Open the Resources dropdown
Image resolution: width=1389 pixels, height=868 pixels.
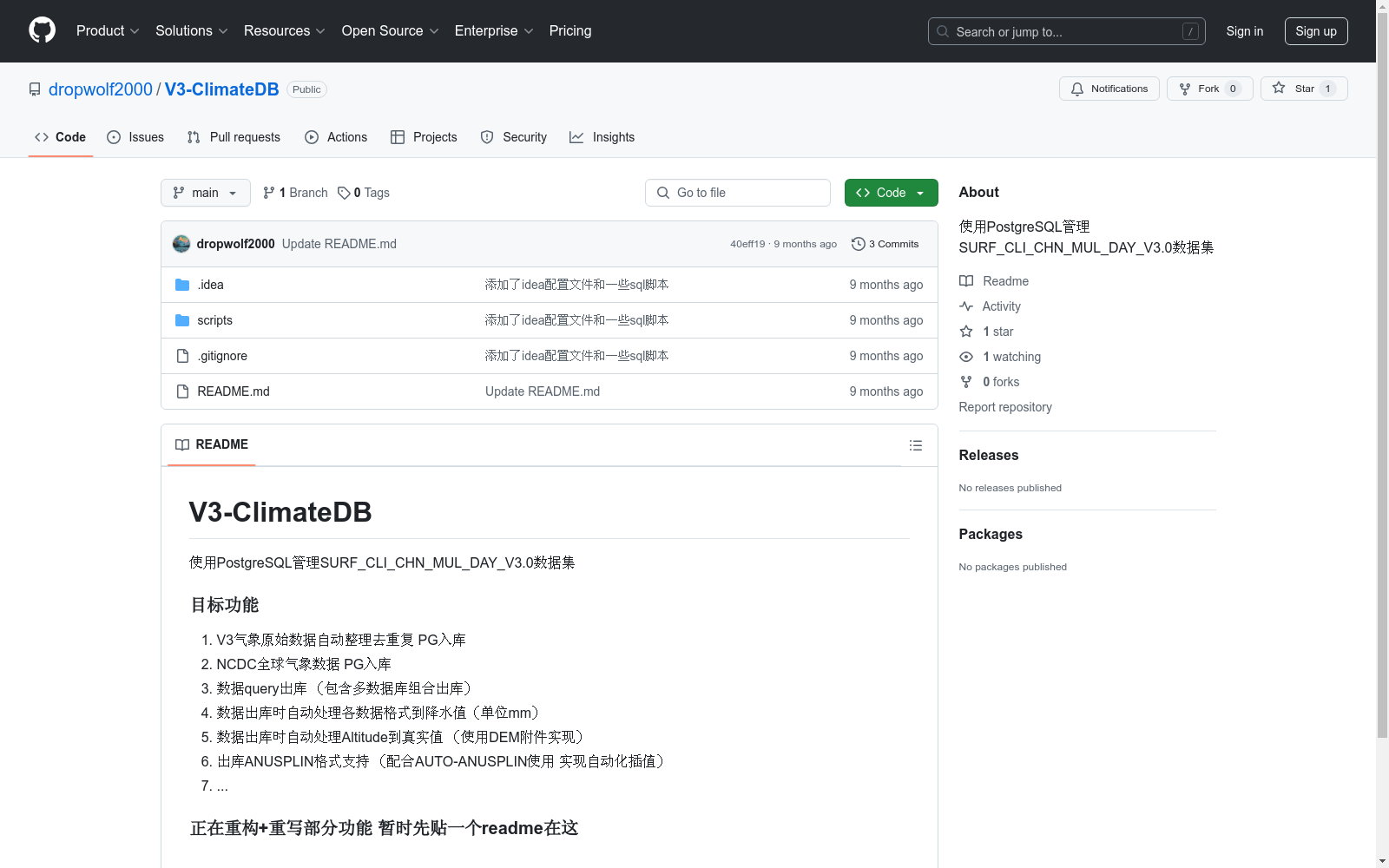coord(285,31)
